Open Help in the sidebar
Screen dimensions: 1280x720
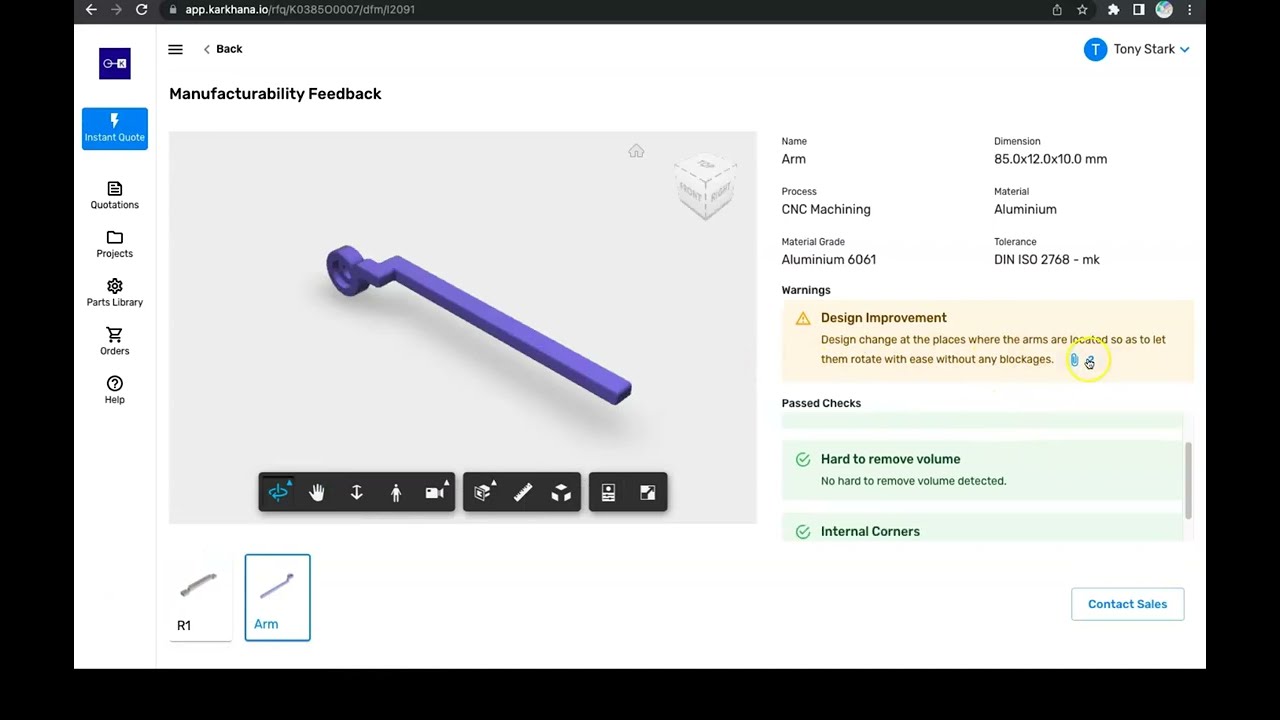[x=115, y=390]
